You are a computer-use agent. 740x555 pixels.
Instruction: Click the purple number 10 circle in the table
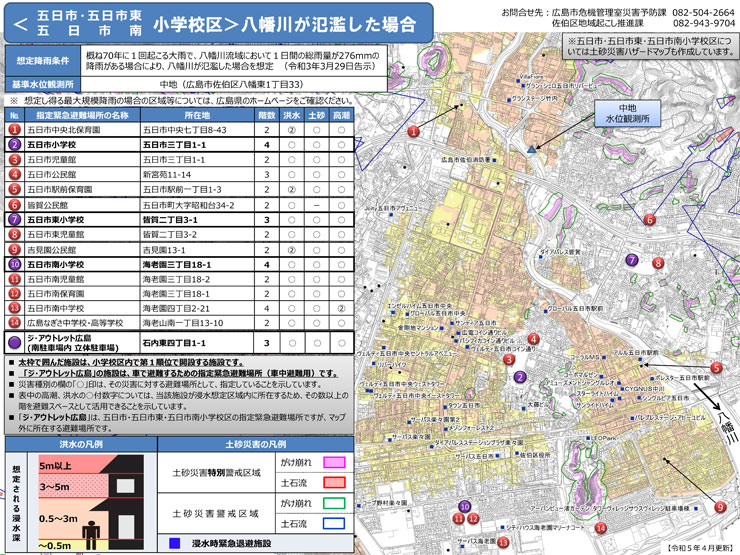click(15, 264)
